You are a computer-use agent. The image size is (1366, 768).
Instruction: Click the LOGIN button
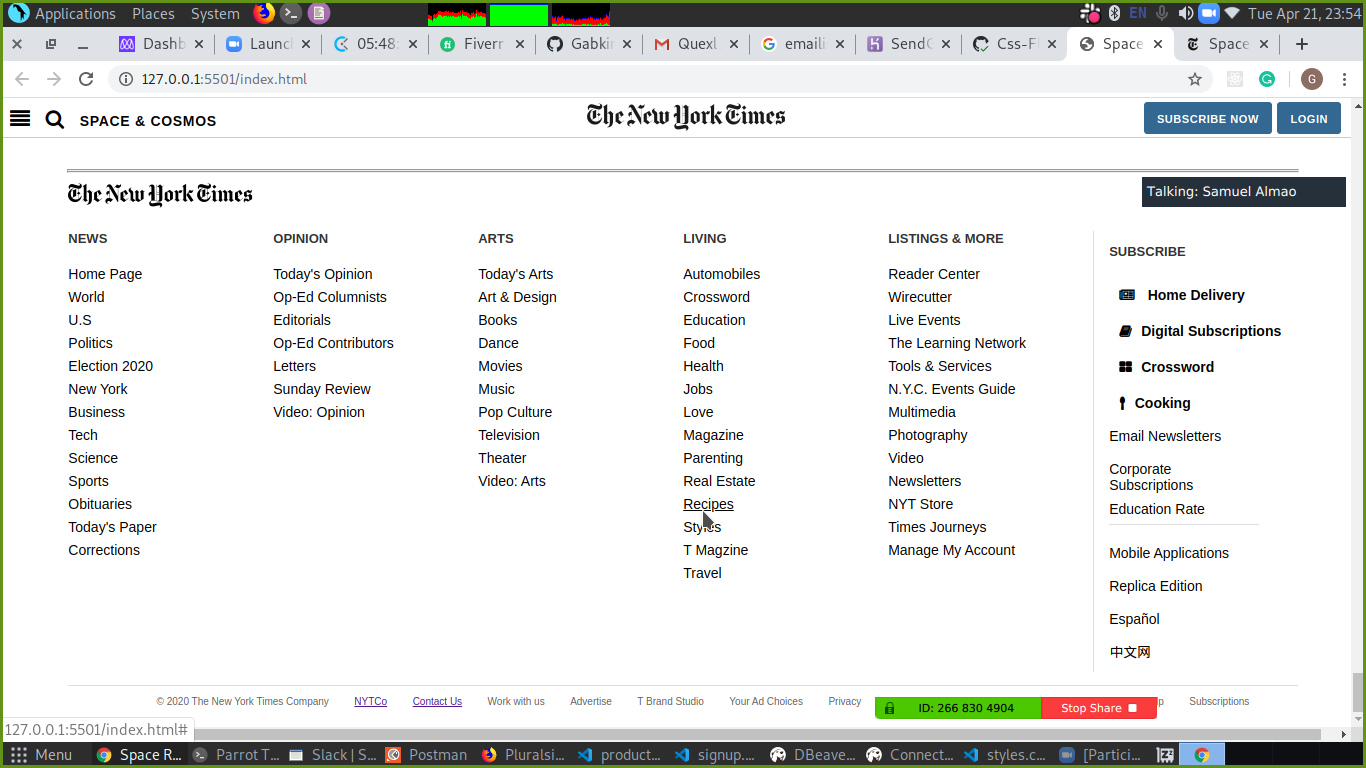[1308, 118]
